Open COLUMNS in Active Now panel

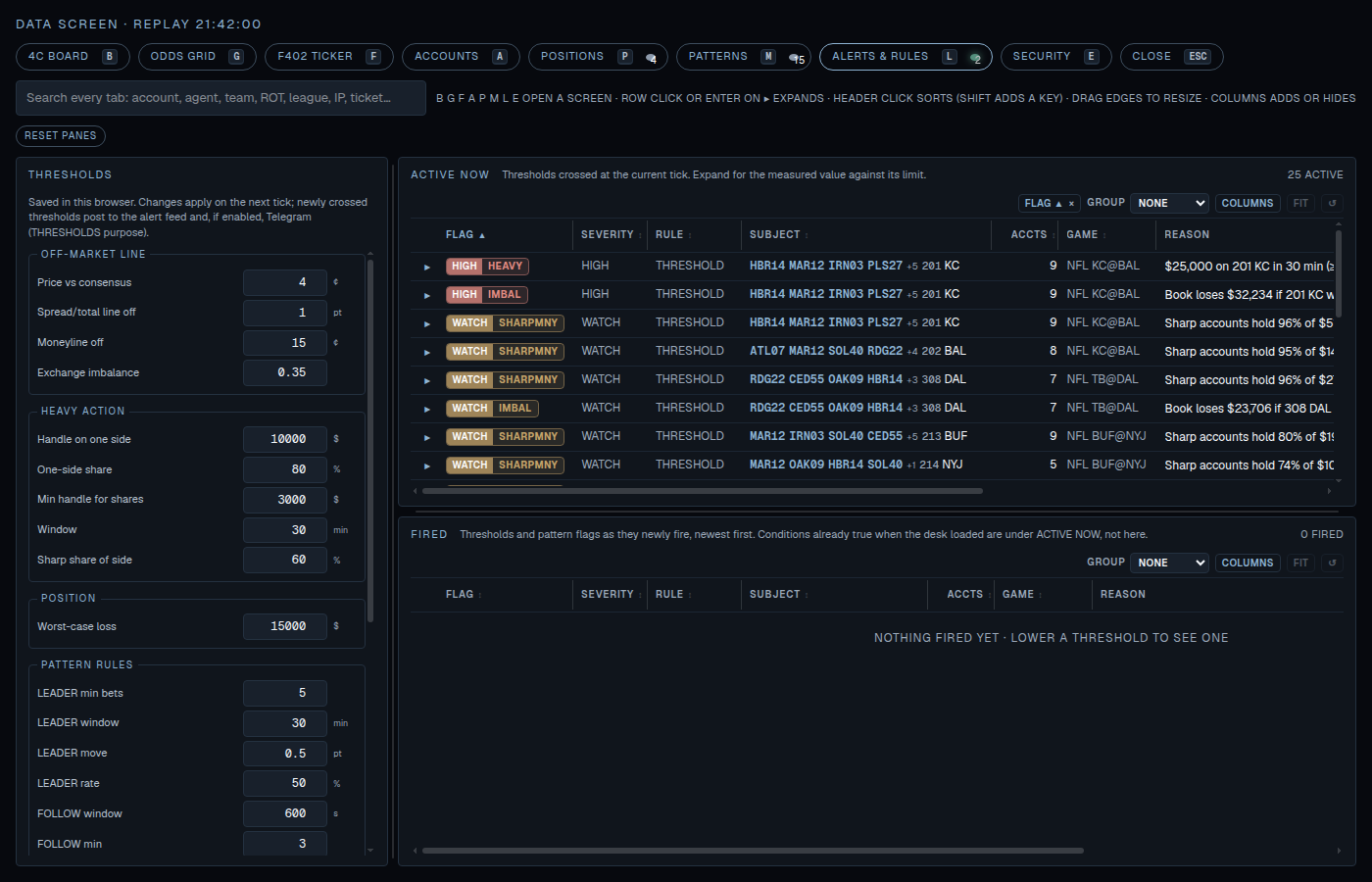1248,203
